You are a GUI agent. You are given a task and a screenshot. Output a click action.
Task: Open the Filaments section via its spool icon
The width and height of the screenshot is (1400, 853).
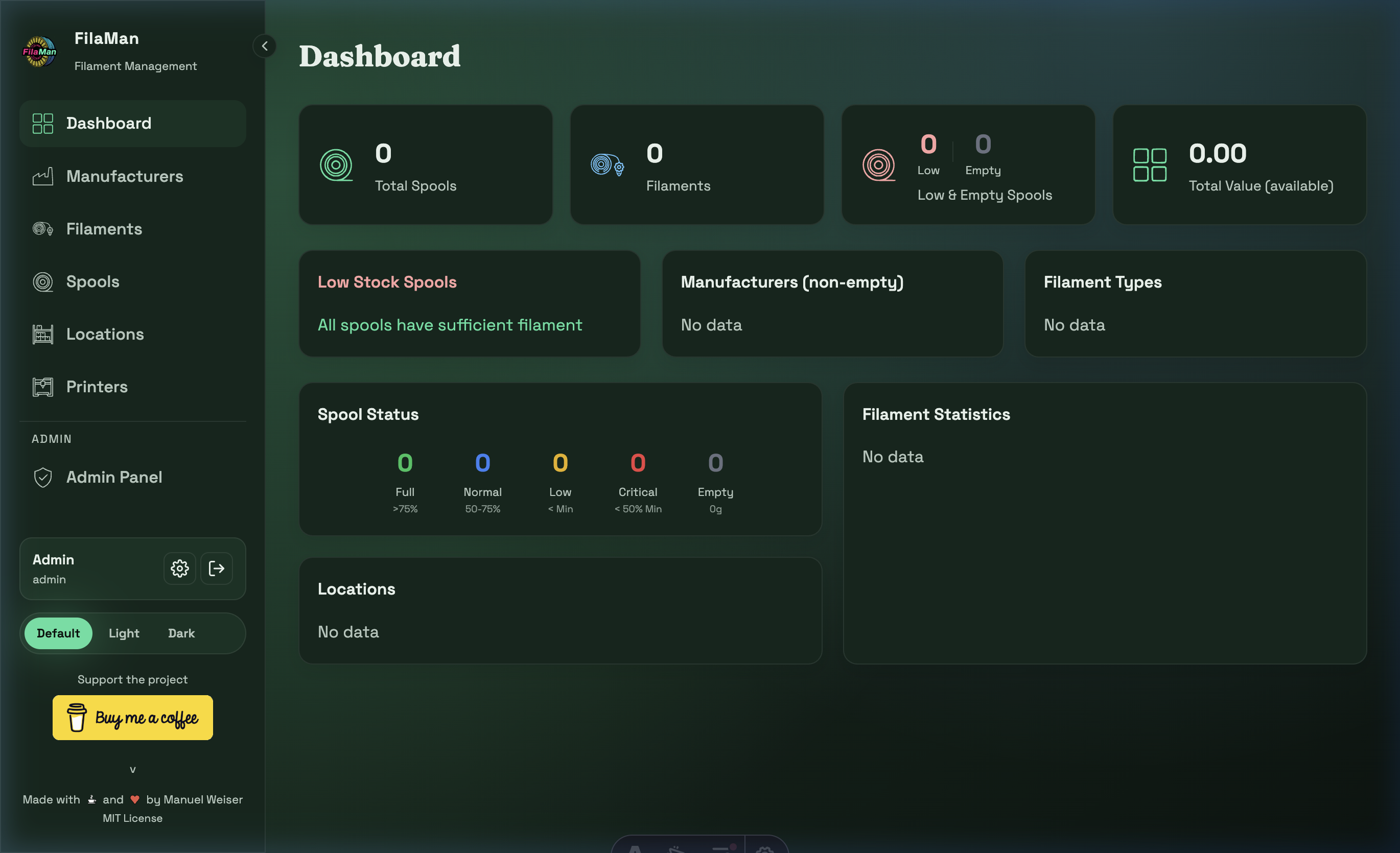[42, 229]
